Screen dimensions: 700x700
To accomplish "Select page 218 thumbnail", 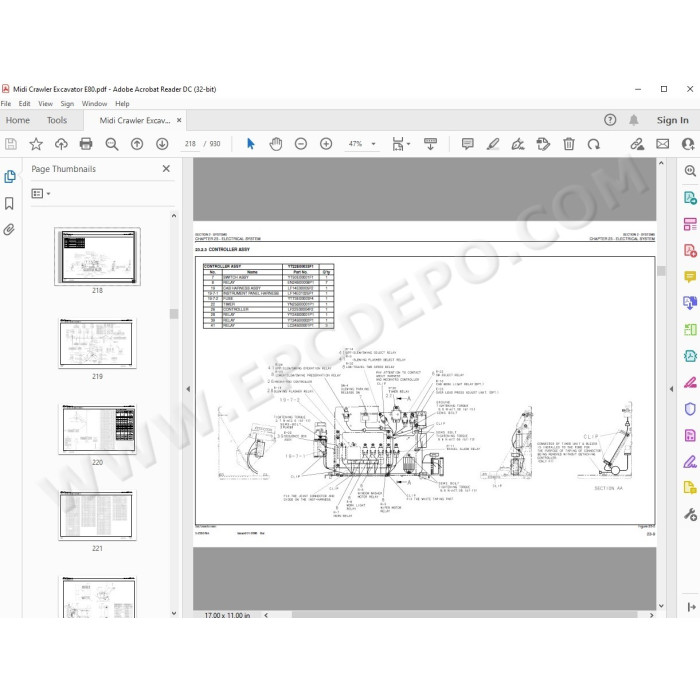I will pos(97,256).
